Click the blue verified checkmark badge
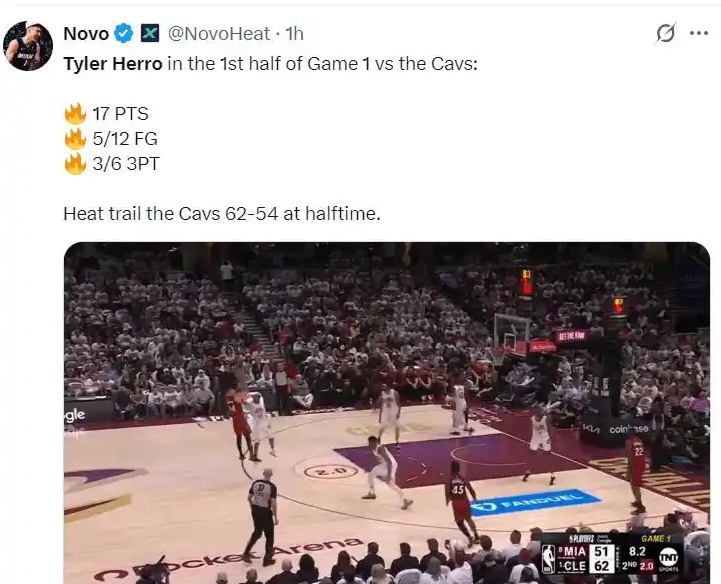Image resolution: width=721 pixels, height=584 pixels. pos(123,34)
